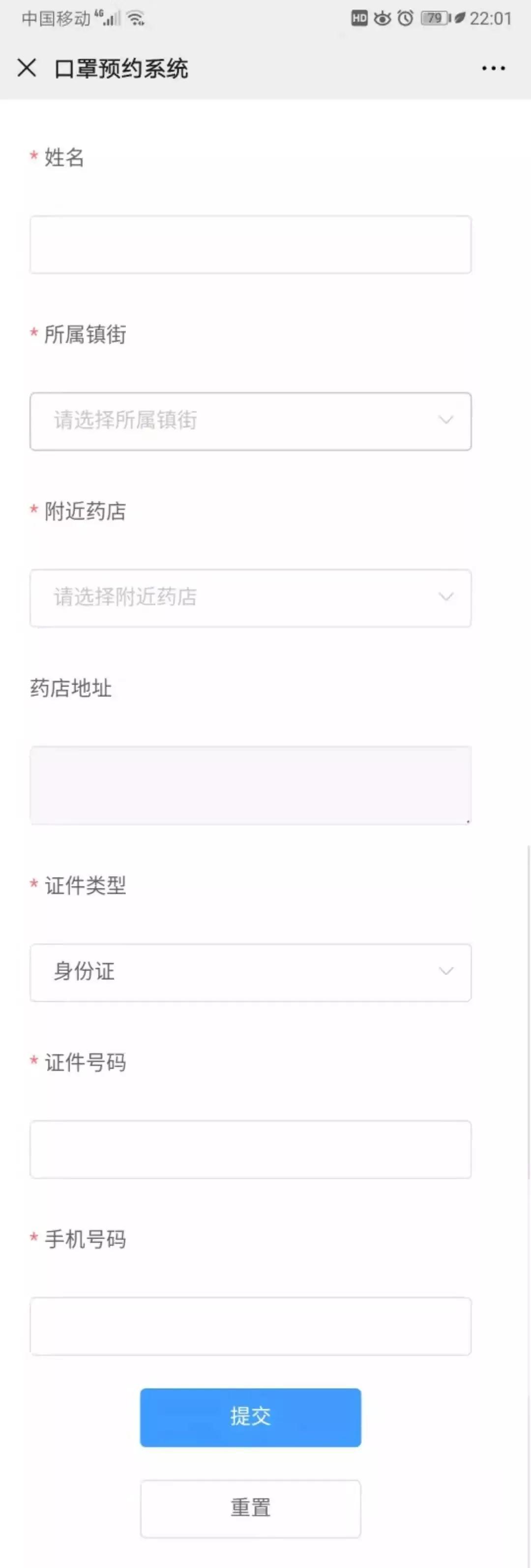Tap the Wi-Fi signal status icon

(136, 18)
